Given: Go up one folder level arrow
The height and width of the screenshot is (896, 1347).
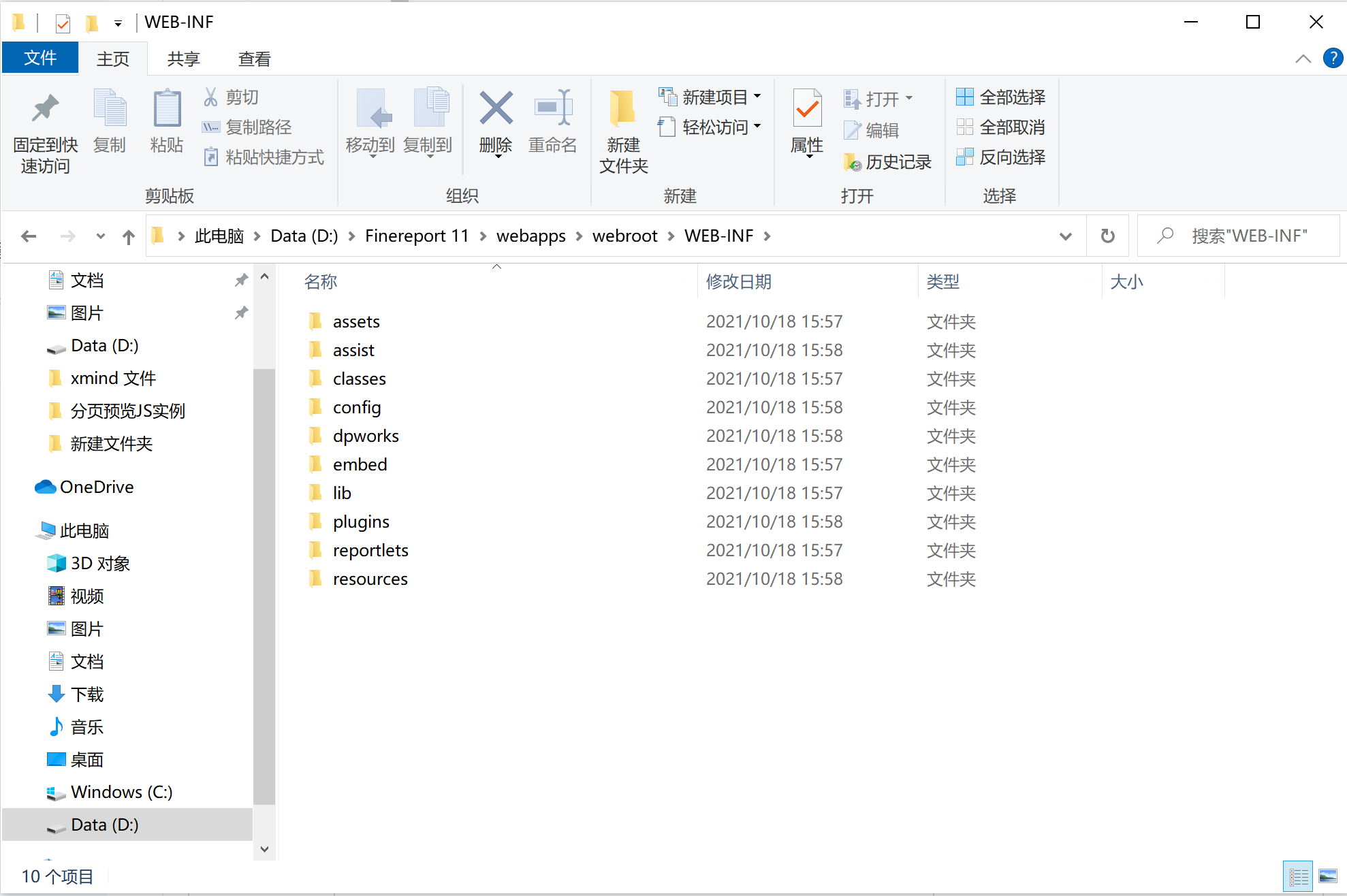Looking at the screenshot, I should pyautogui.click(x=128, y=236).
